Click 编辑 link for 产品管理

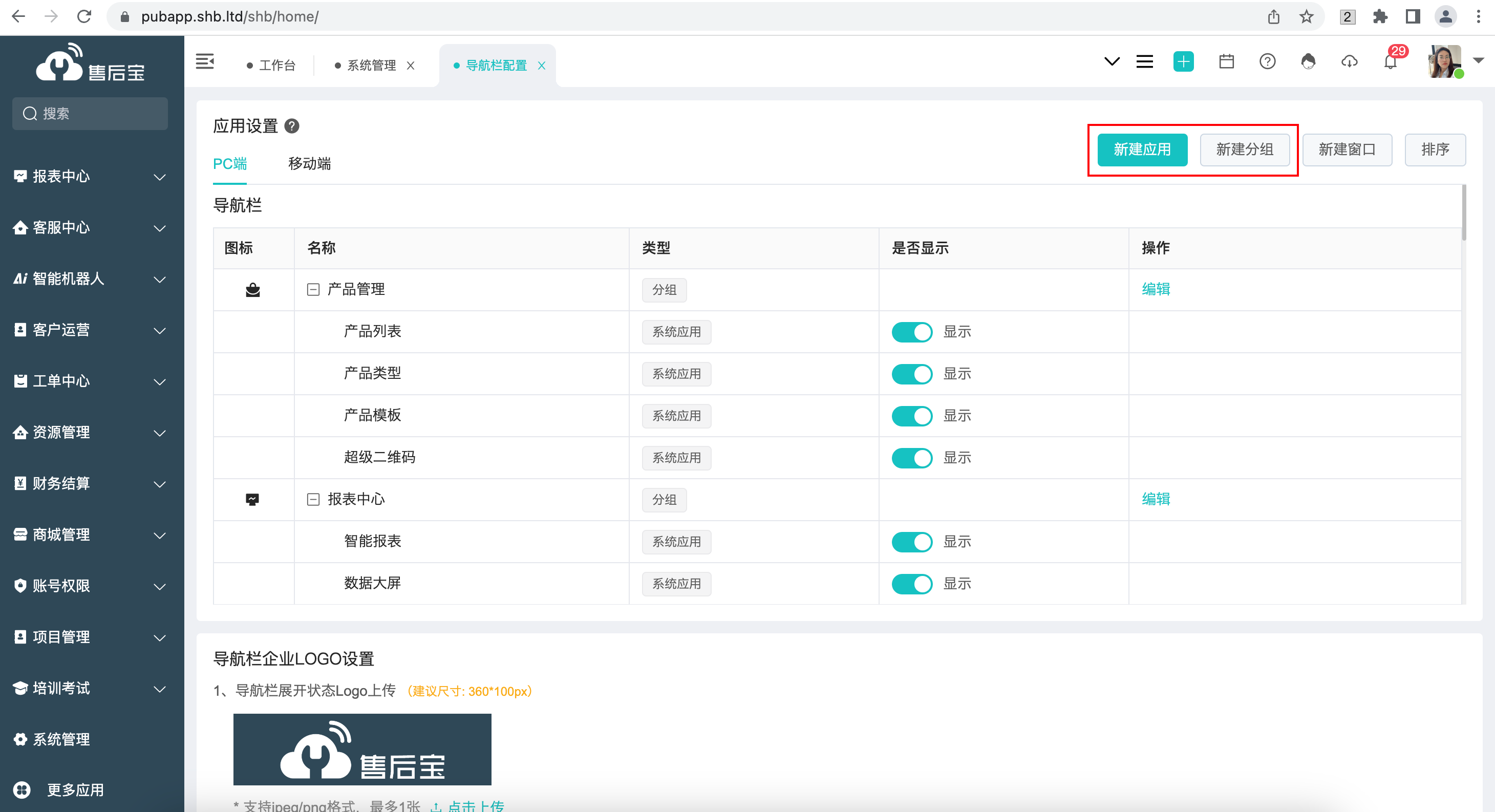coord(1156,290)
